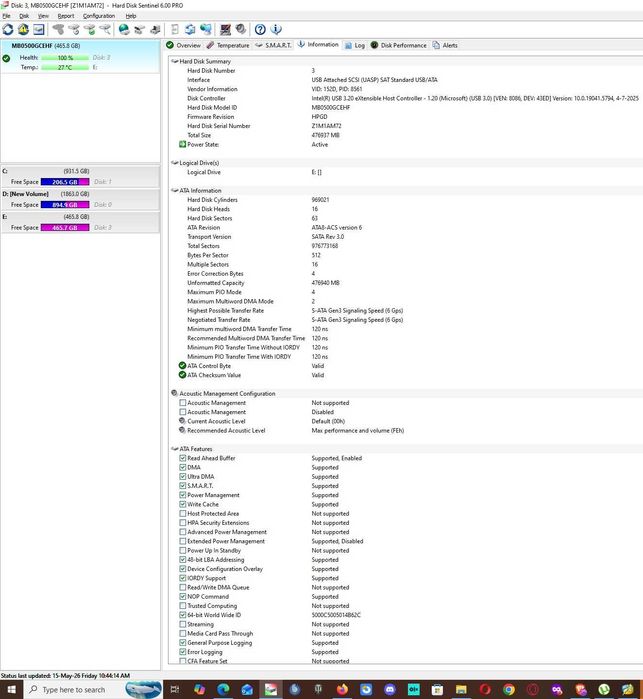Collapse the Acoustic Management Configuration section
Image resolution: width=643 pixels, height=699 pixels.
175,393
